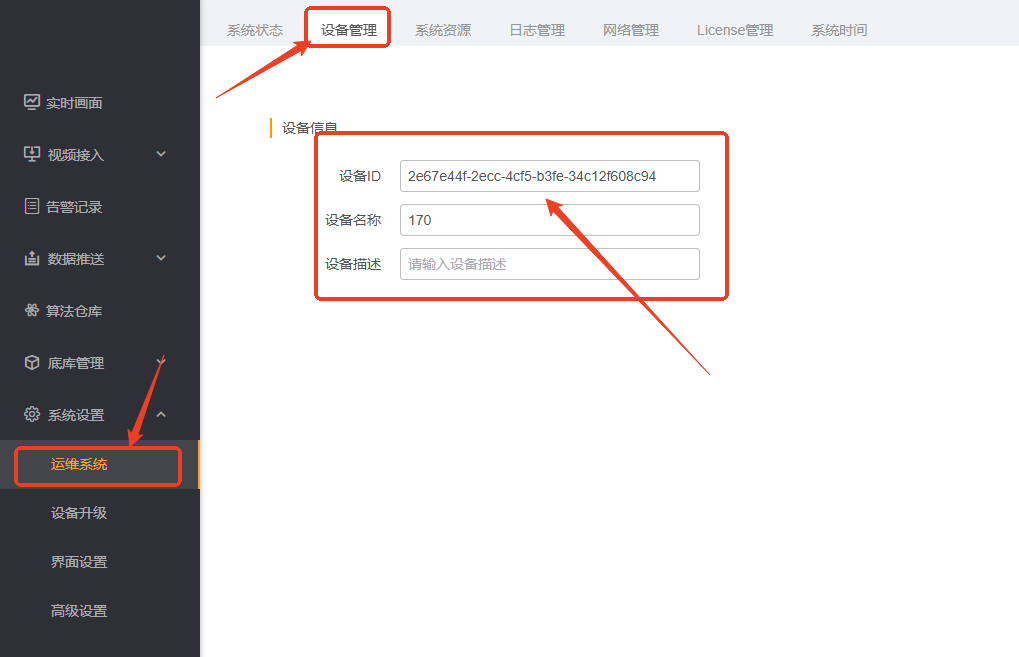Open the 界面设置 submenu item
The image size is (1019, 657).
[79, 561]
